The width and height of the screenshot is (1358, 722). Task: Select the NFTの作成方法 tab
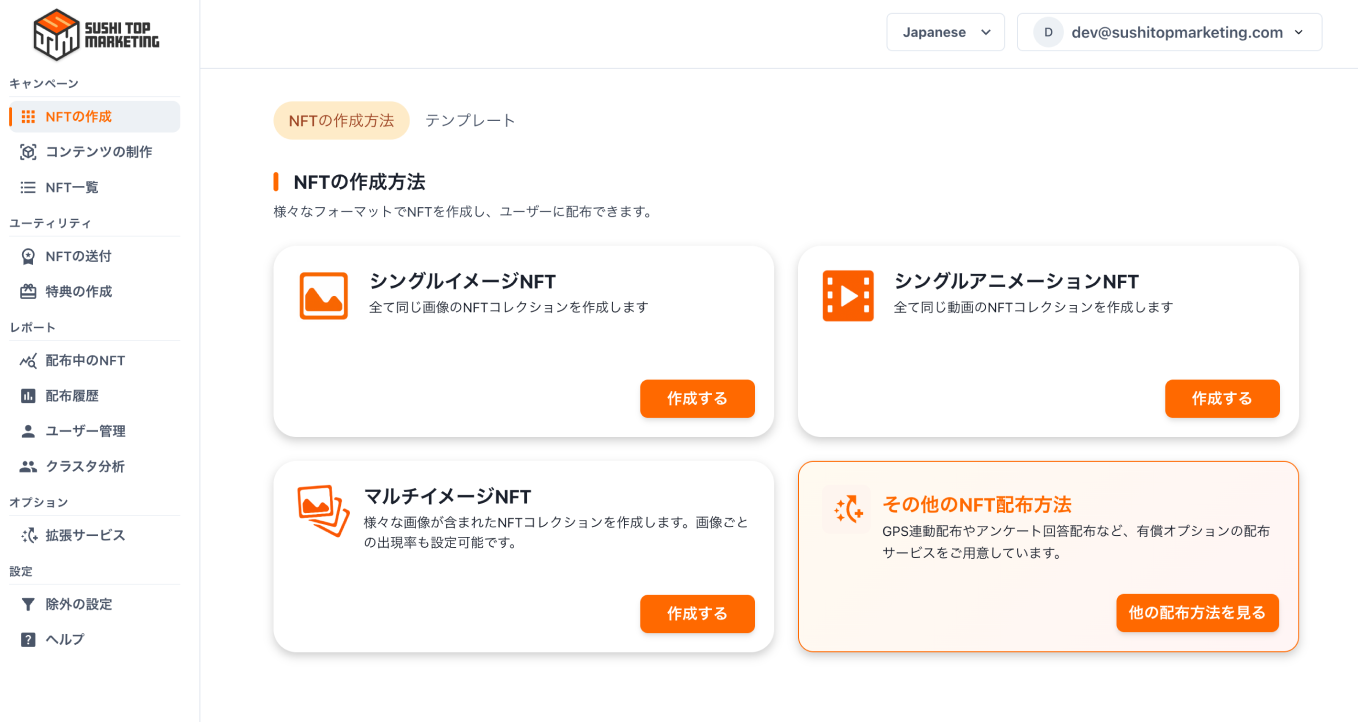click(341, 120)
